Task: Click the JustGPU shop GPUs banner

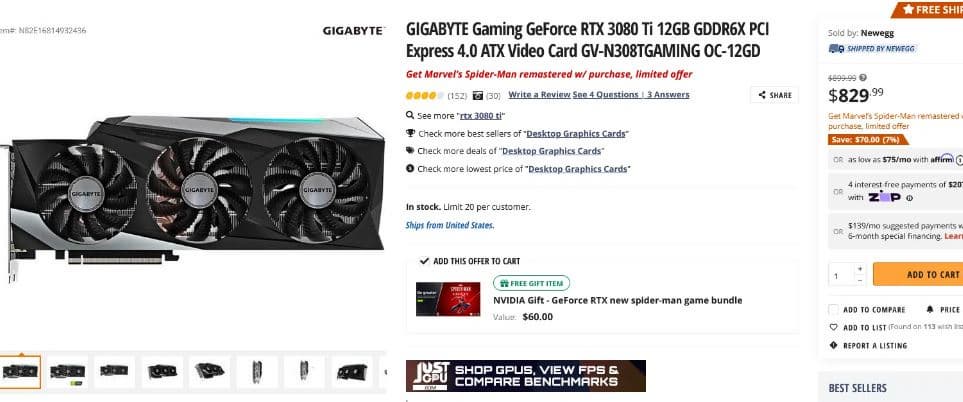Action: coord(526,376)
